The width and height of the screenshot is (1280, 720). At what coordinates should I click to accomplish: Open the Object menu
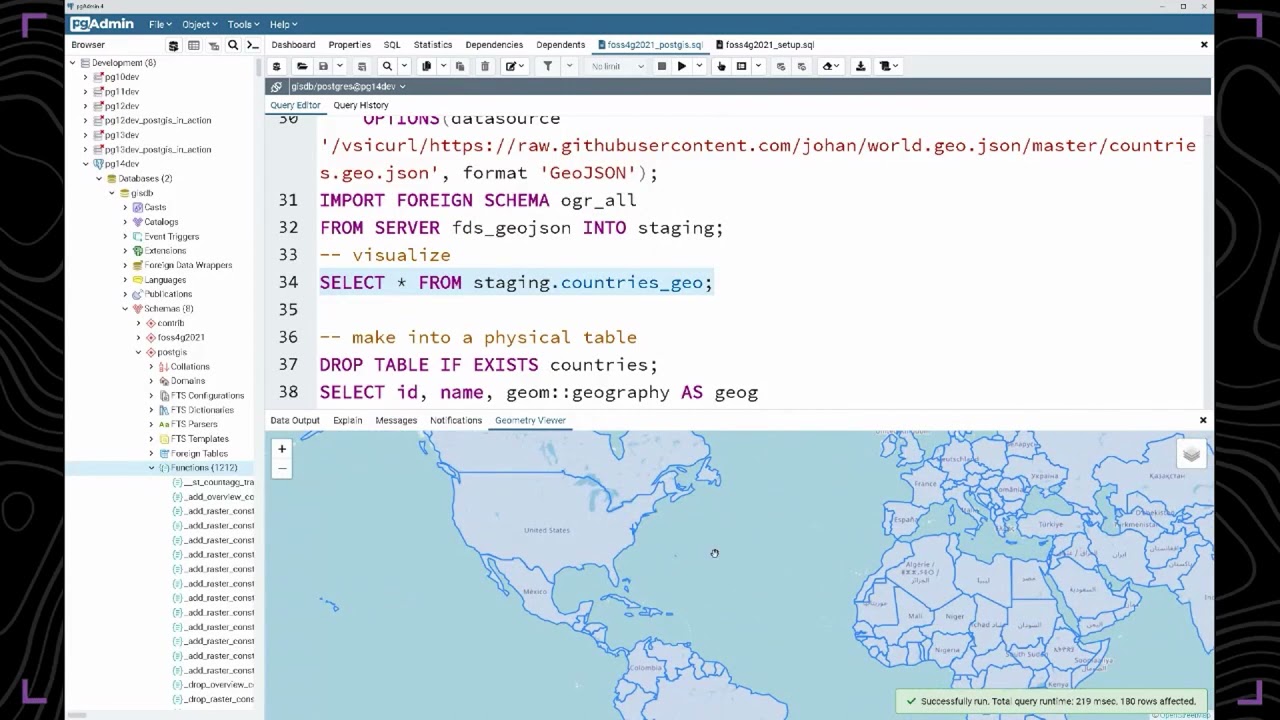pos(199,24)
